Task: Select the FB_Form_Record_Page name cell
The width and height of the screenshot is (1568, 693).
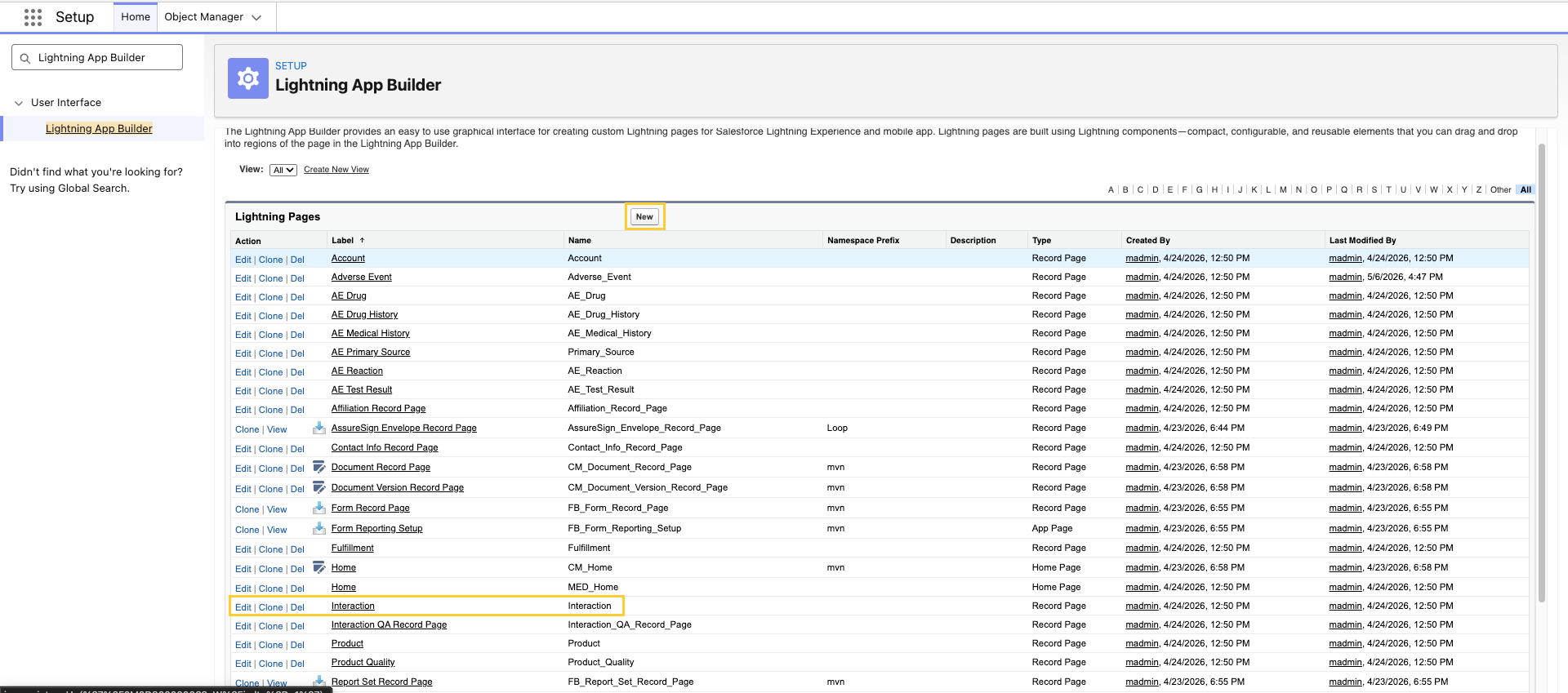Action: (618, 508)
